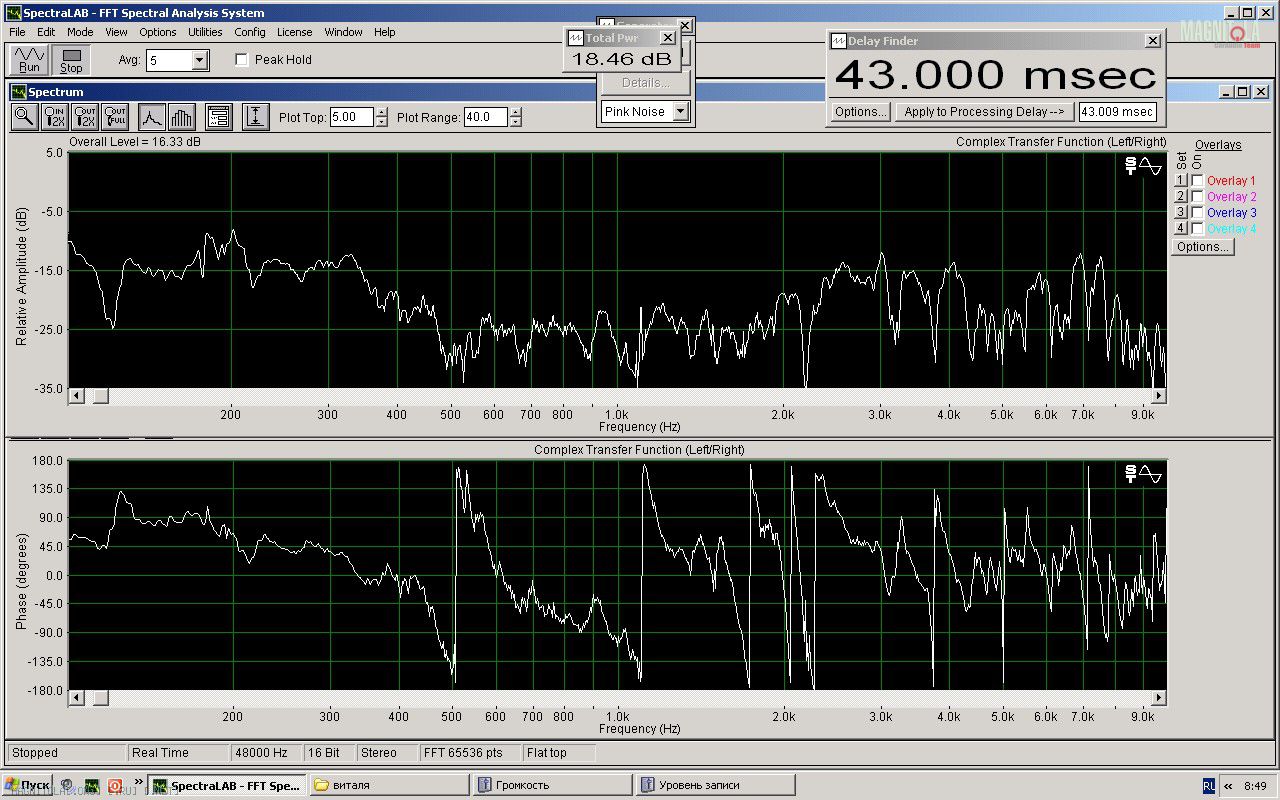This screenshot has width=1280, height=800.
Task: Turn on Overlay 4 checkbox
Action: click(x=1197, y=229)
